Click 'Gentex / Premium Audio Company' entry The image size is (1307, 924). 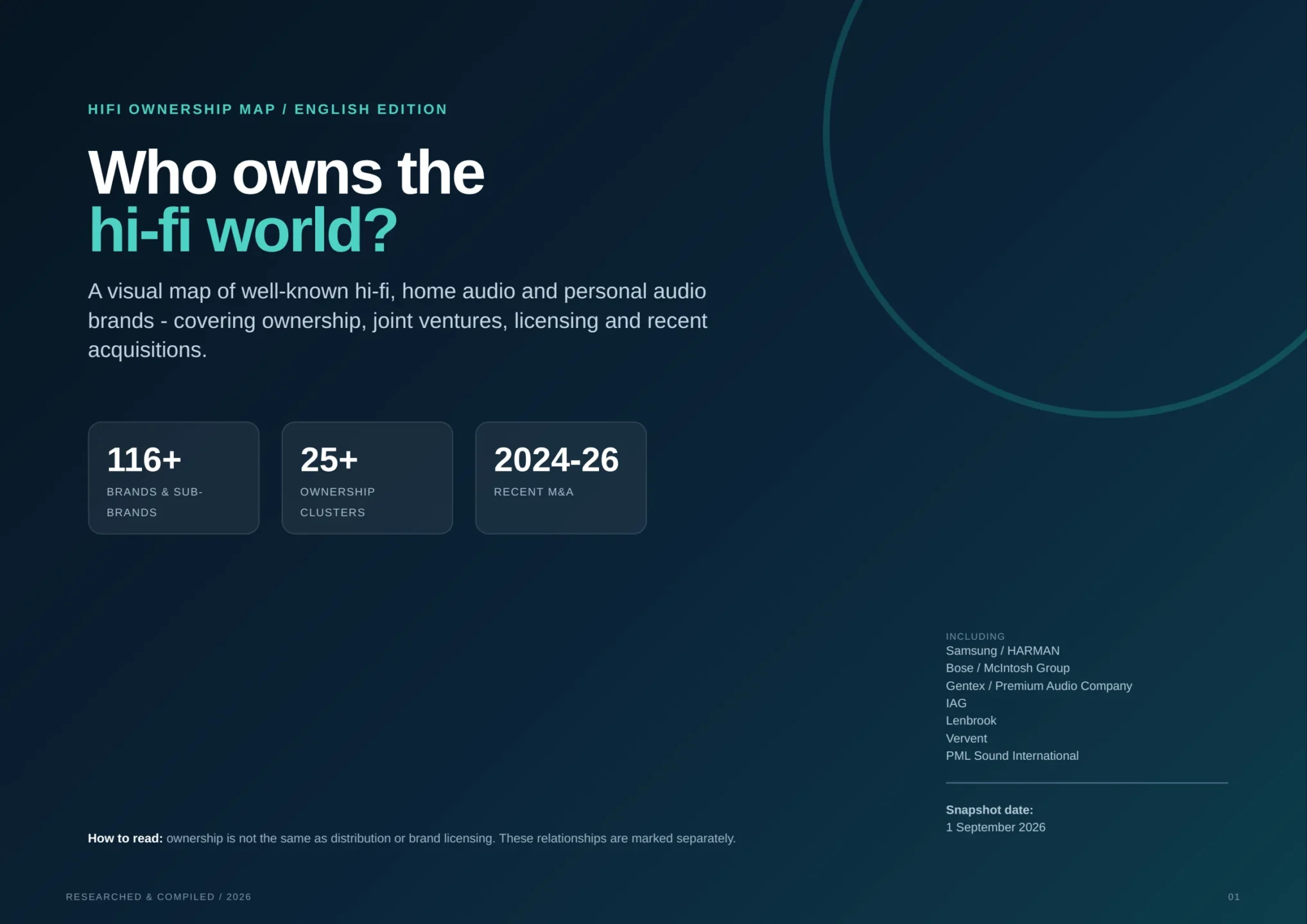coord(1039,686)
